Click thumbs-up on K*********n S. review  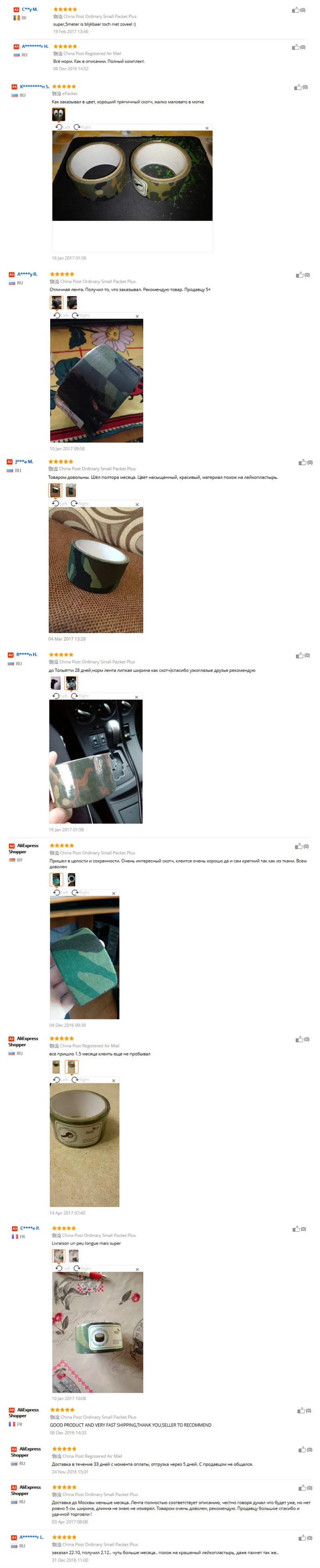click(x=298, y=87)
